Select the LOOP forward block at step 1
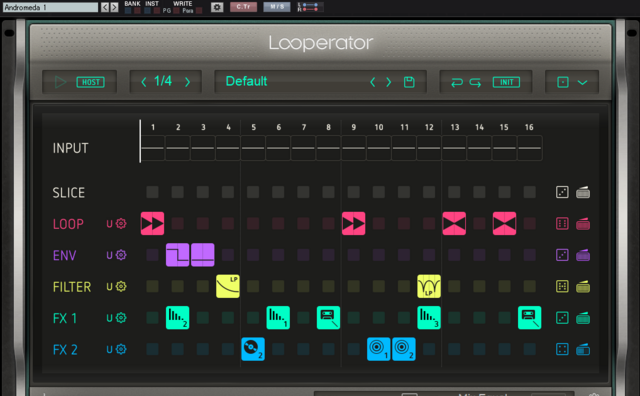 click(x=152, y=223)
